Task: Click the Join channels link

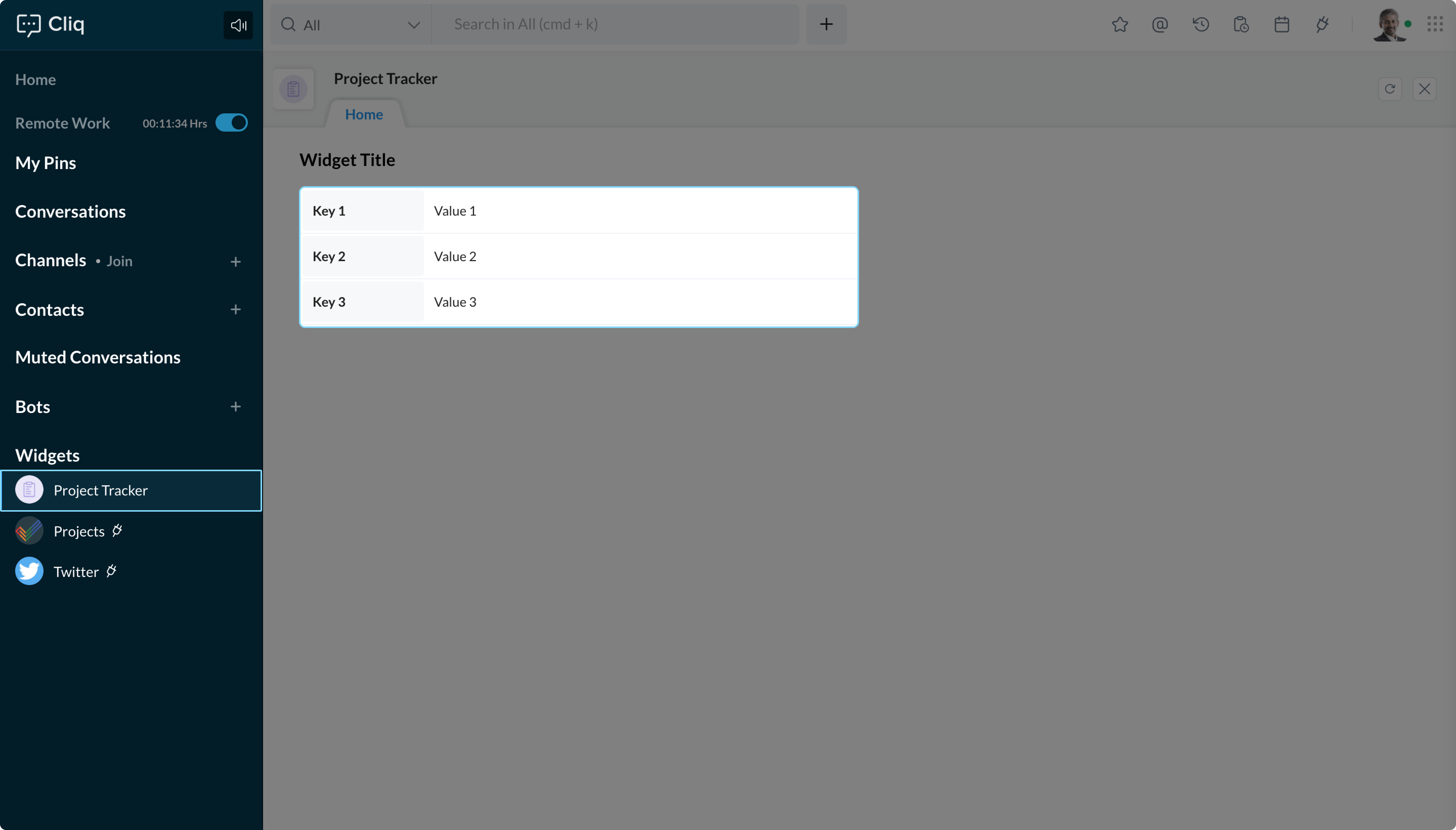Action: (x=119, y=261)
